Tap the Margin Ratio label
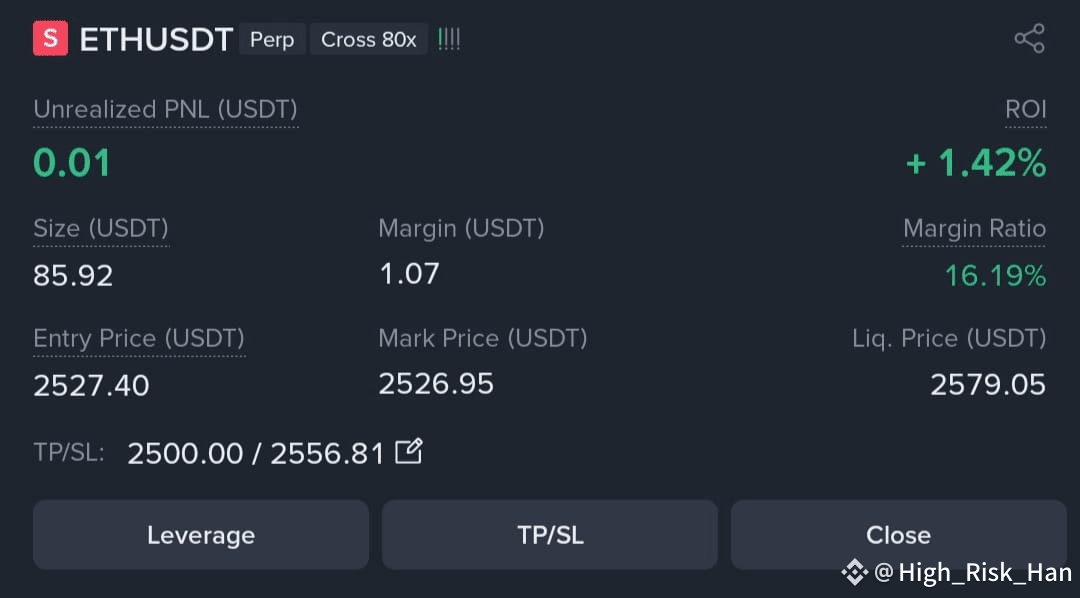This screenshot has width=1080, height=598. pos(975,228)
